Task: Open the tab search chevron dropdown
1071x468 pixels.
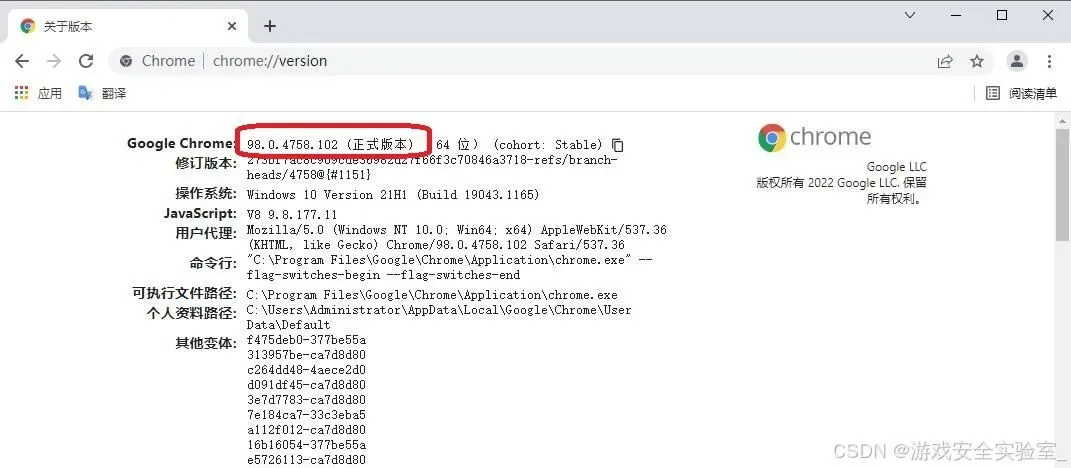Action: tap(910, 15)
